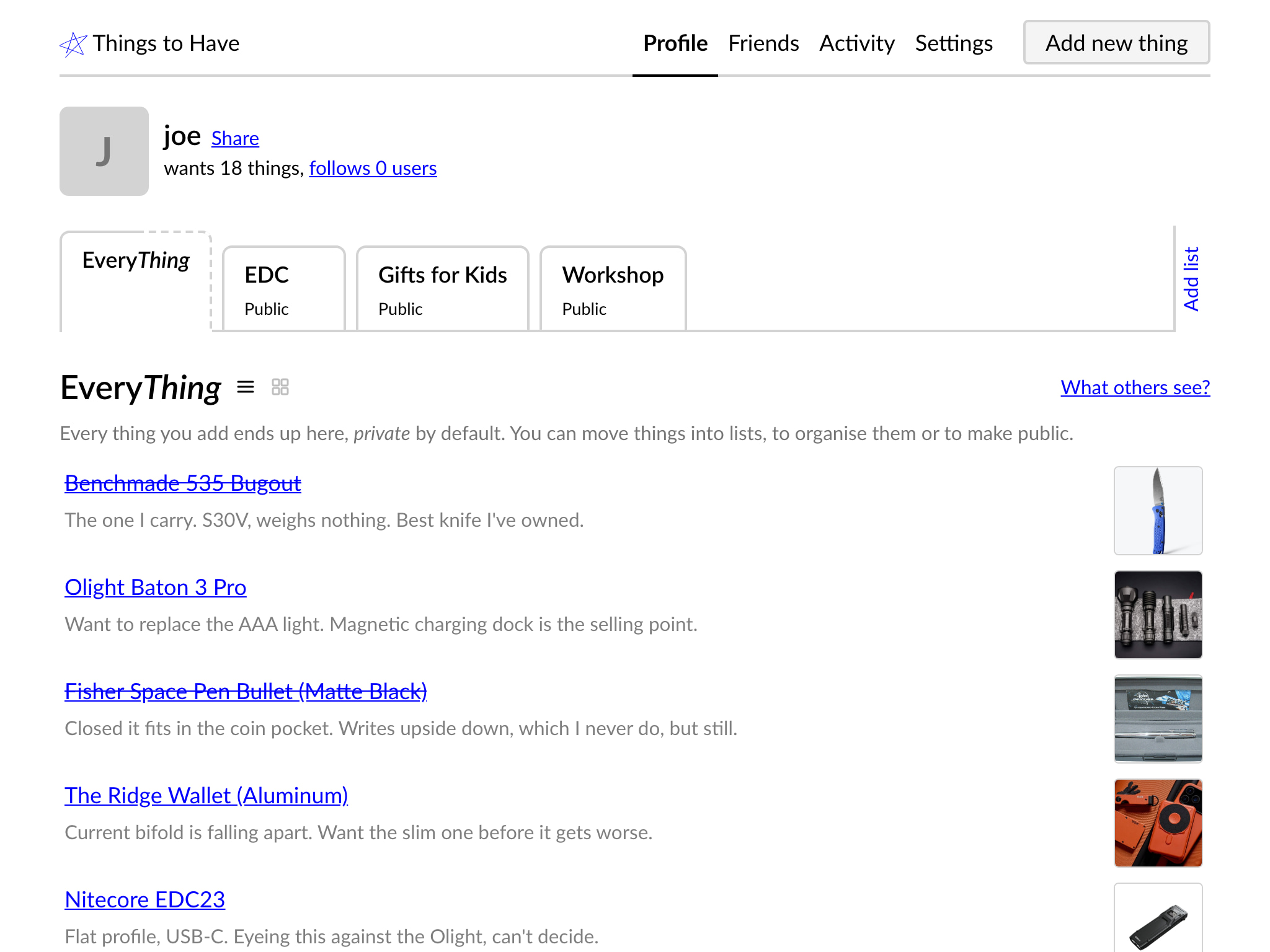1270x952 pixels.
Task: Click the Add new thing button
Action: coord(1116,43)
